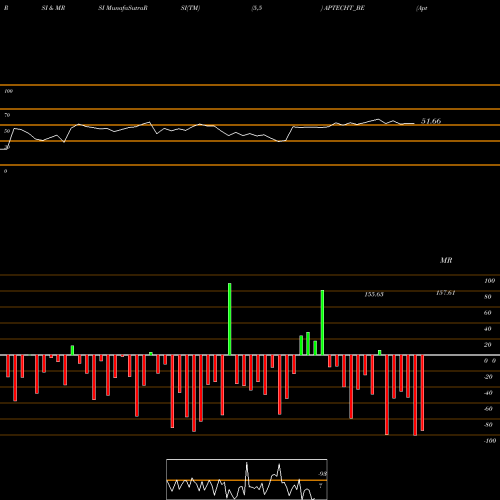This screenshot has height=500, width=500.
Task: Click the MR axis label -80
Action: click(488, 425)
